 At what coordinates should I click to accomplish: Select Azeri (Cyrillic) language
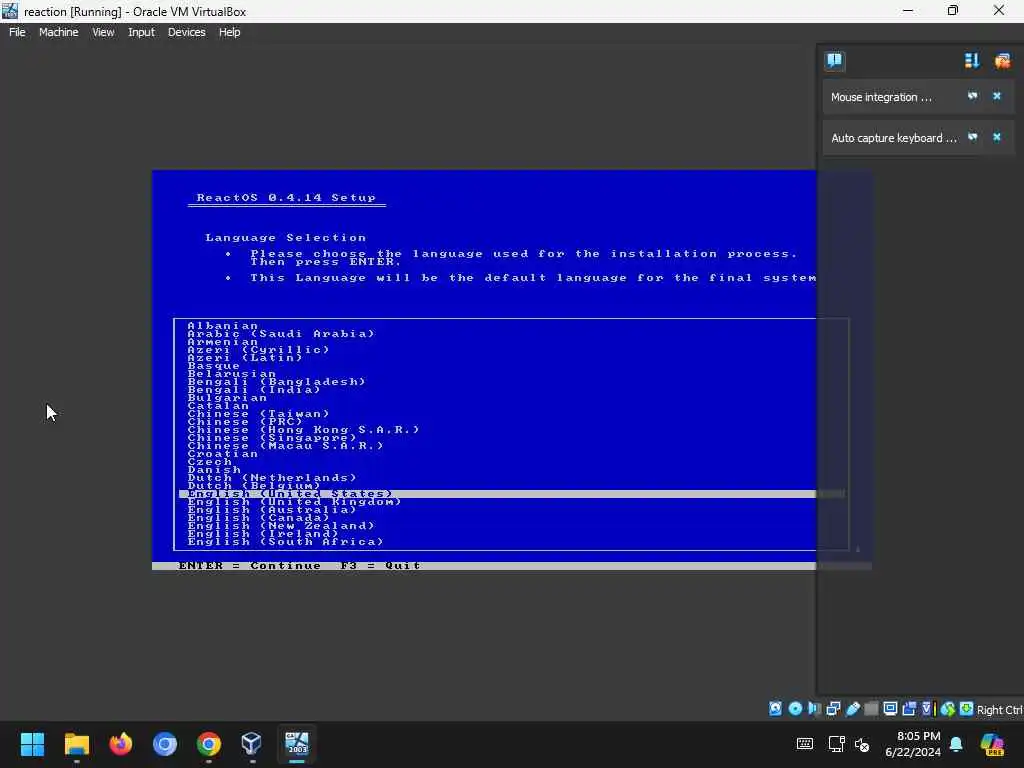point(258,349)
